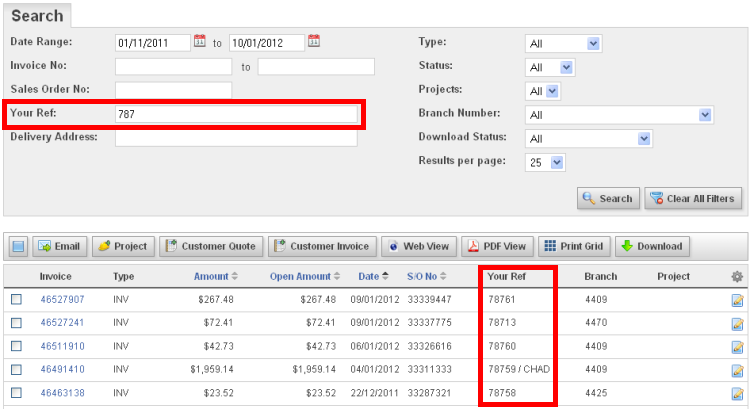The width and height of the screenshot is (750, 409).
Task: Click amount $1,959.14 in Amount column
Action: 212,369
